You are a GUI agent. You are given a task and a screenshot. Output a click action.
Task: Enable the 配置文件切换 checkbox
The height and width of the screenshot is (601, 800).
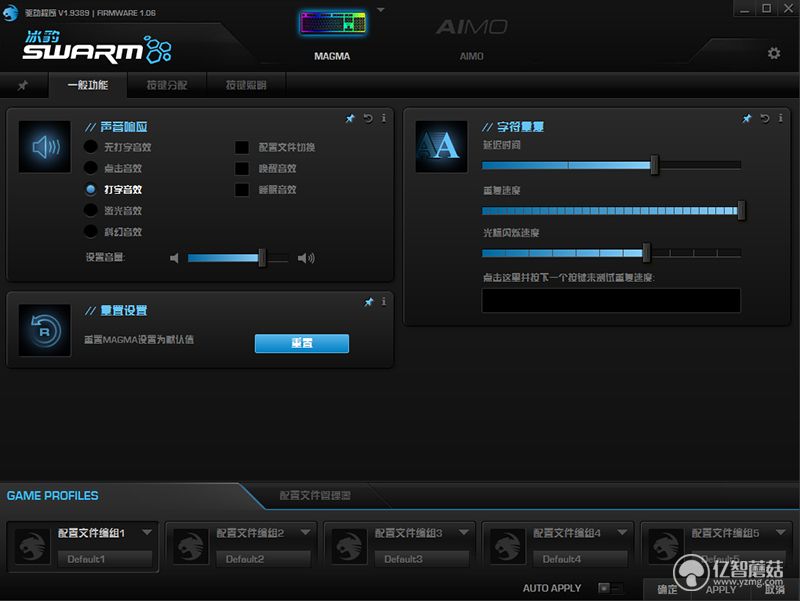(x=242, y=147)
